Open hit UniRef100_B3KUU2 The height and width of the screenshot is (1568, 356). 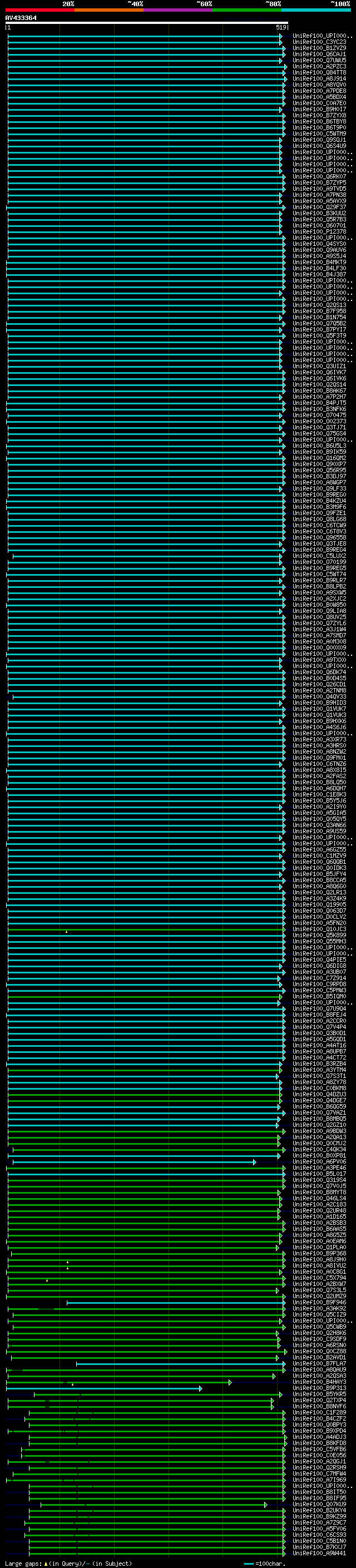319,213
